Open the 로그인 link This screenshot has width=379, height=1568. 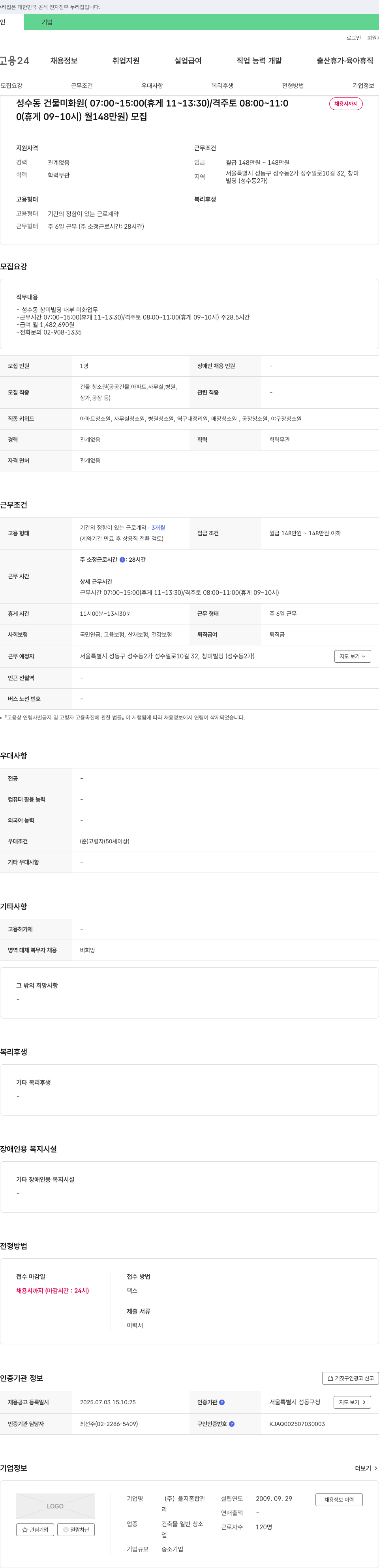(353, 38)
